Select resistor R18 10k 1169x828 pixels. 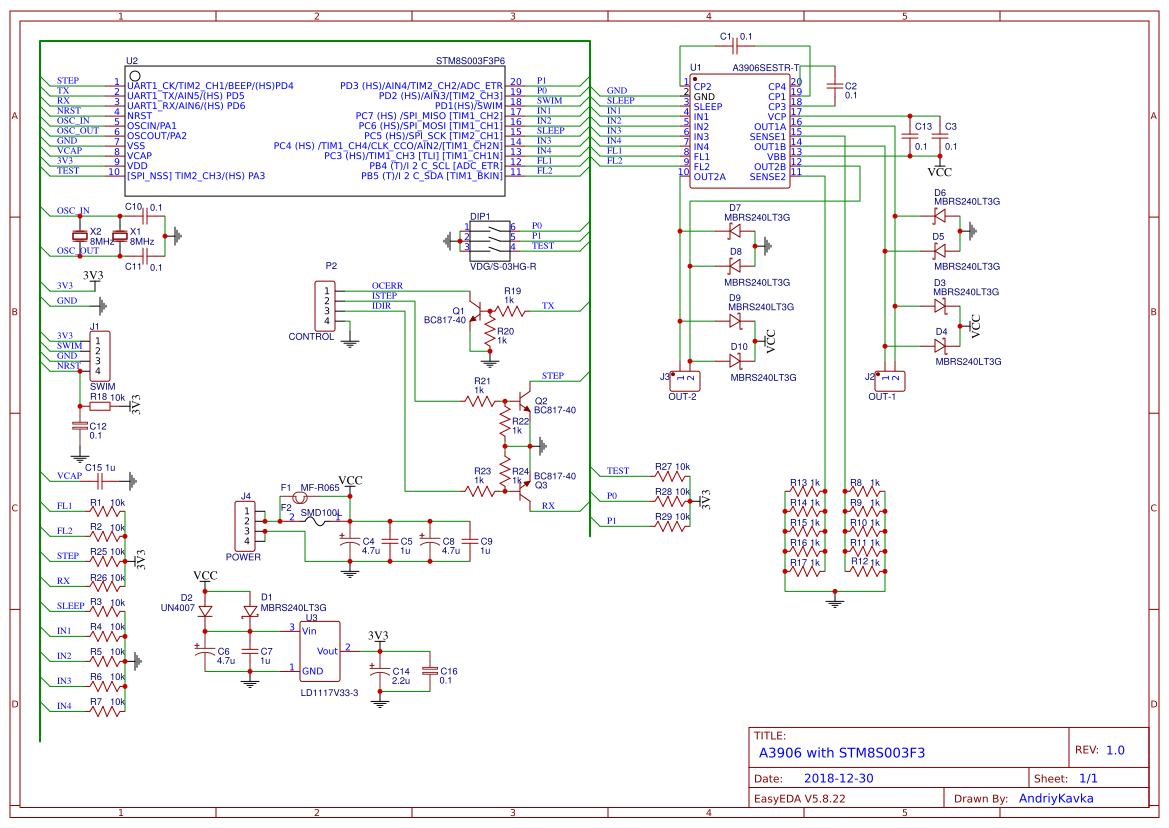pyautogui.click(x=100, y=406)
